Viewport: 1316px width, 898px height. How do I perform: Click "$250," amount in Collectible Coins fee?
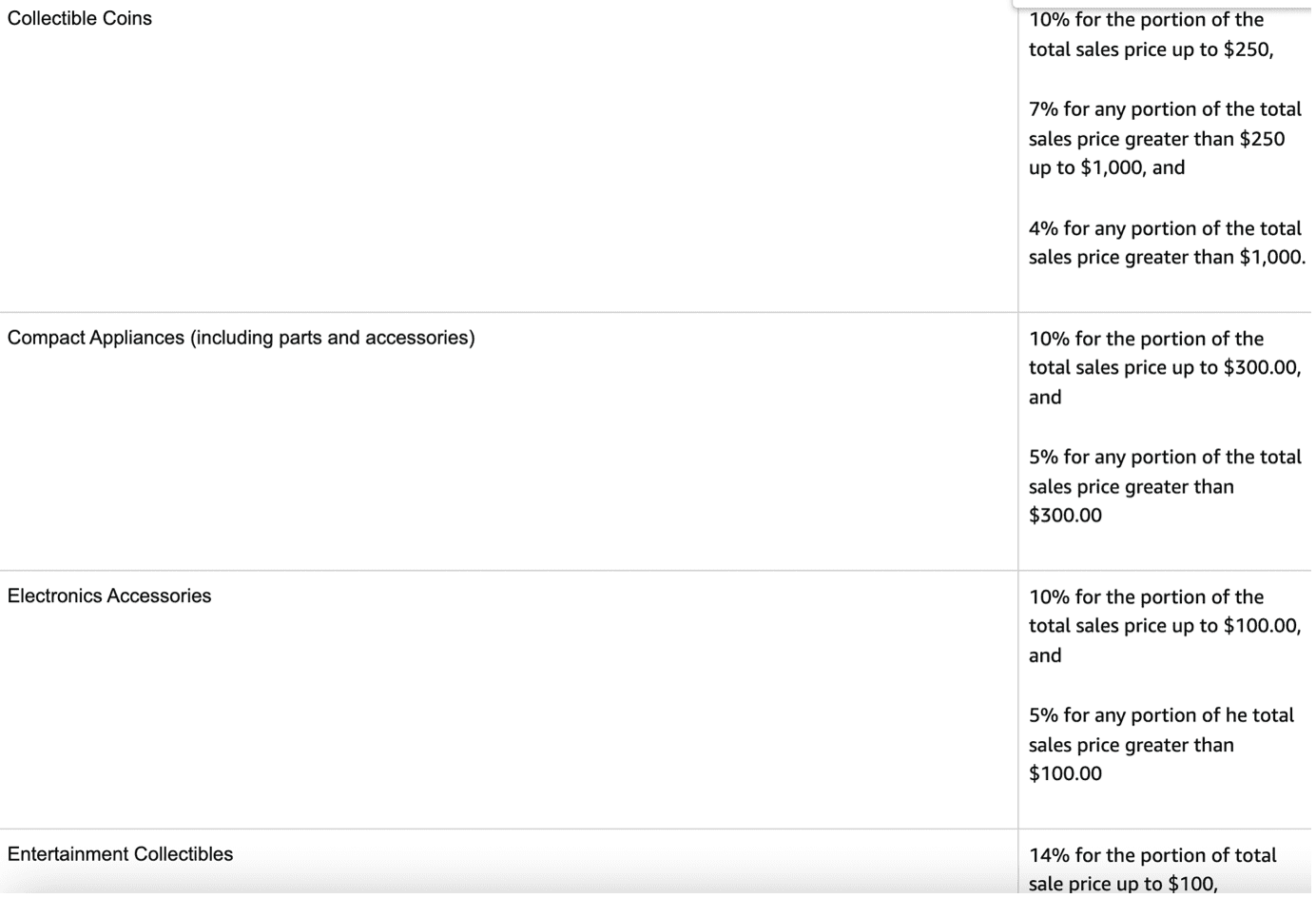click(1248, 49)
